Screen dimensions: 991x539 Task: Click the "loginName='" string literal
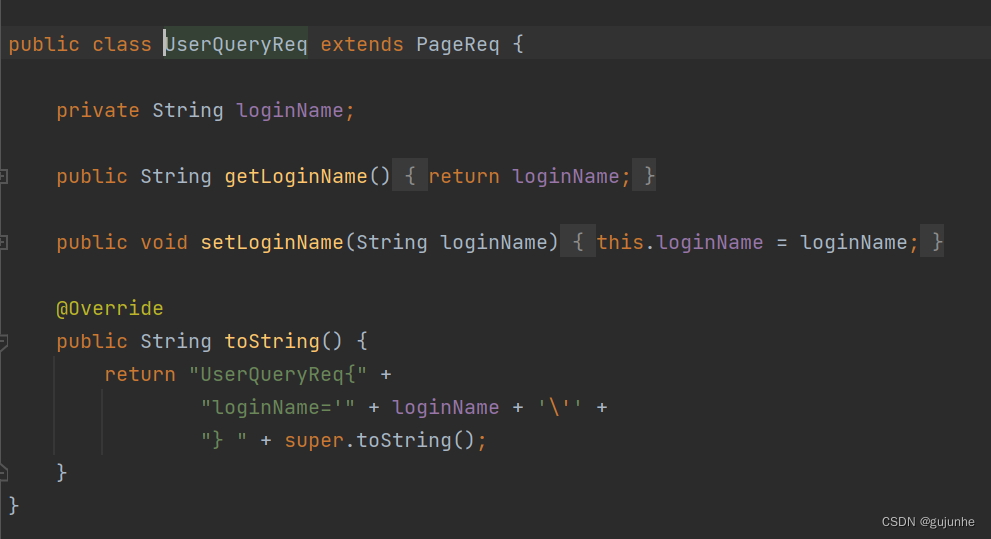[x=277, y=408]
